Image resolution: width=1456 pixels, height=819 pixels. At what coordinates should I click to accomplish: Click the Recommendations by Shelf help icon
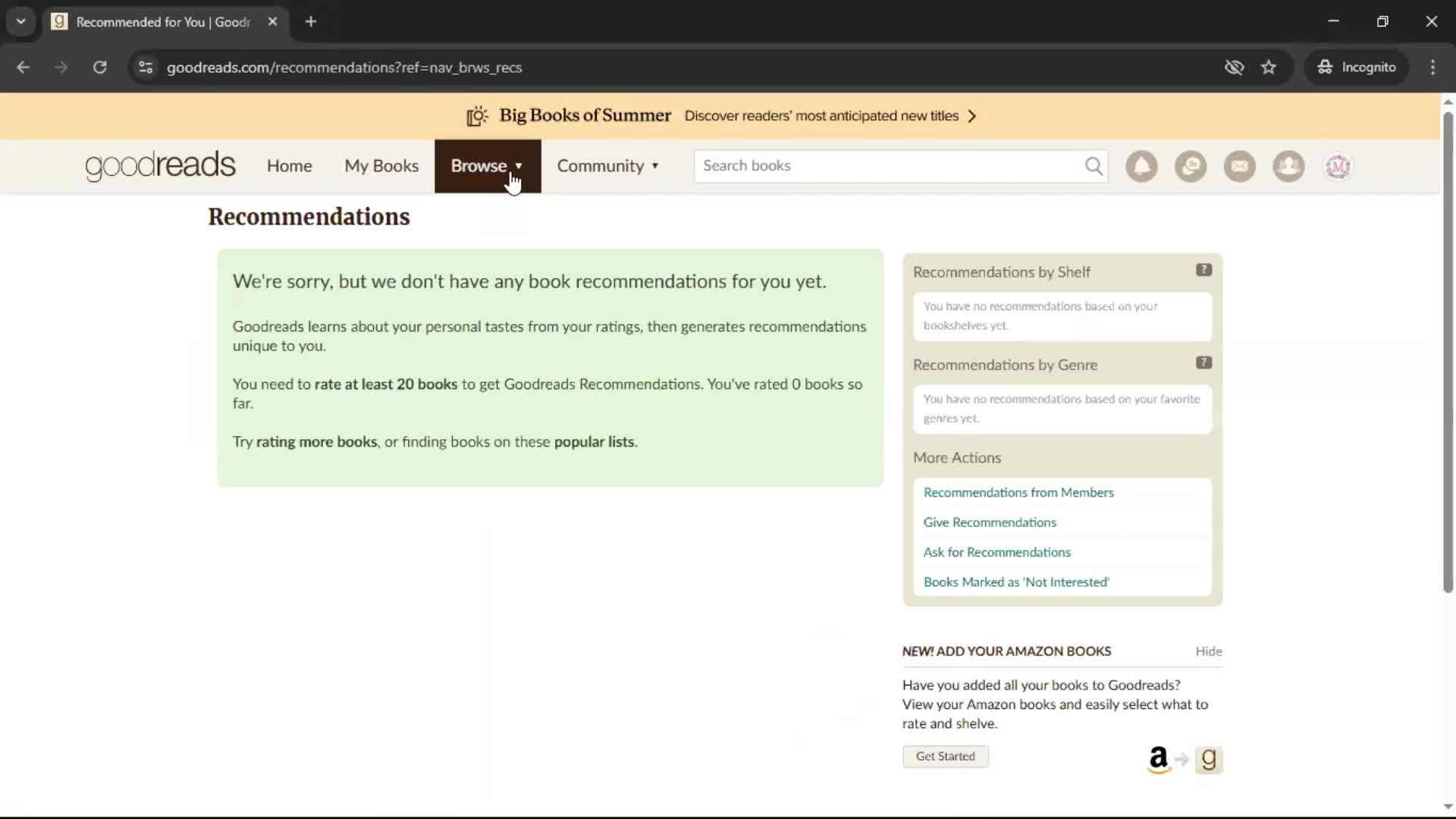click(1203, 270)
